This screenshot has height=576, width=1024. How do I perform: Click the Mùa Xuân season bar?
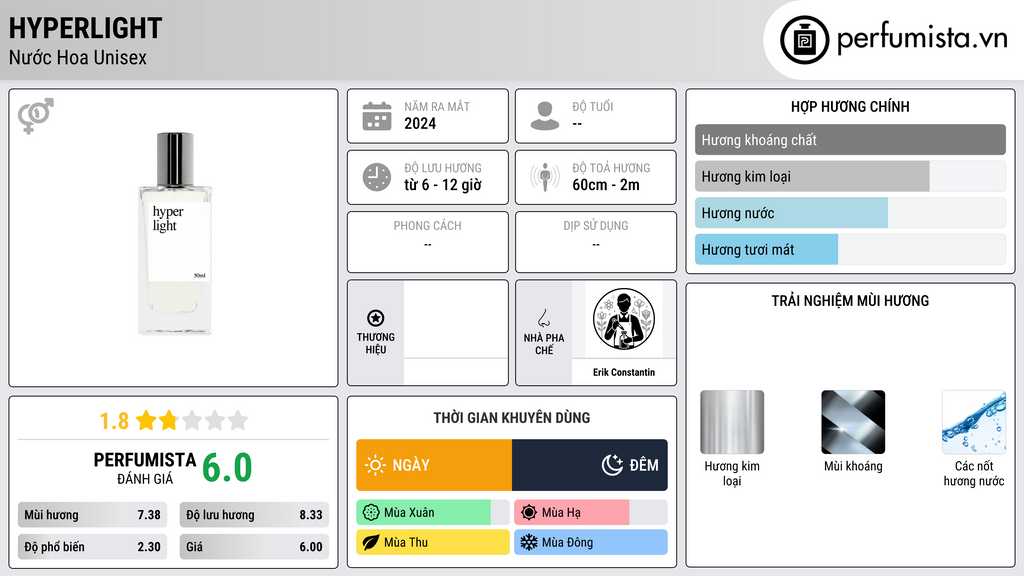(x=432, y=513)
